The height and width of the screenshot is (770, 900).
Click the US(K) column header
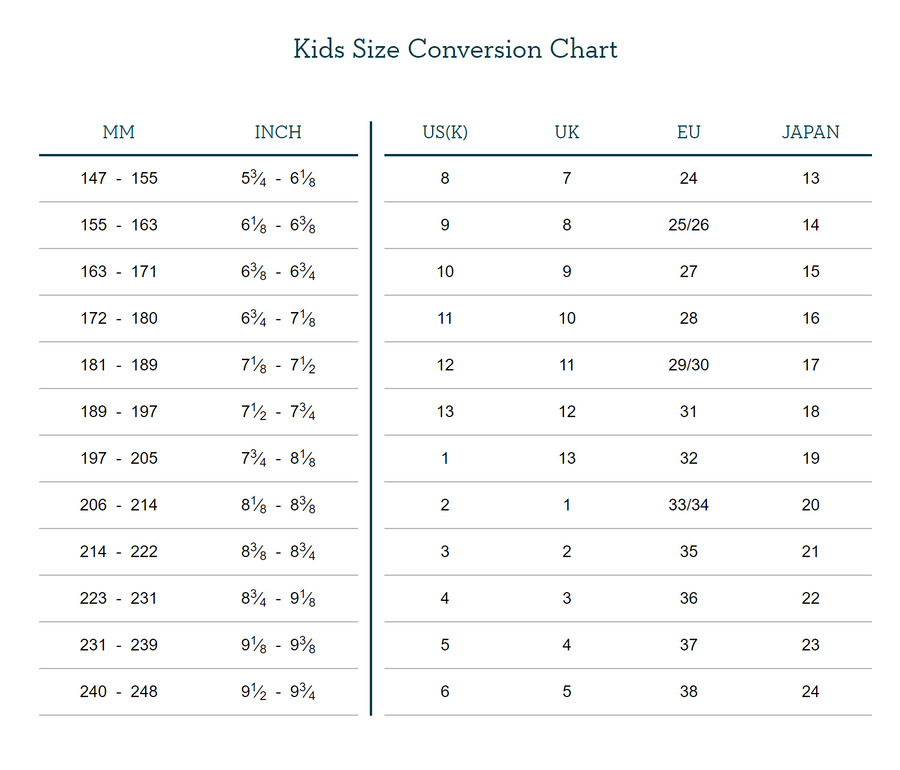coord(445,132)
